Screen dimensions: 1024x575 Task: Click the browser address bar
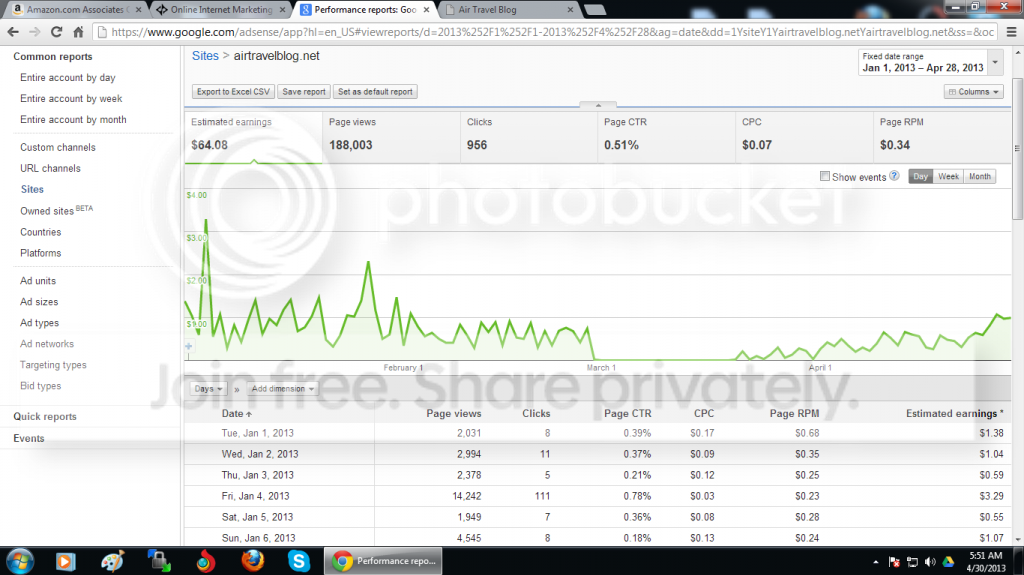[546, 31]
